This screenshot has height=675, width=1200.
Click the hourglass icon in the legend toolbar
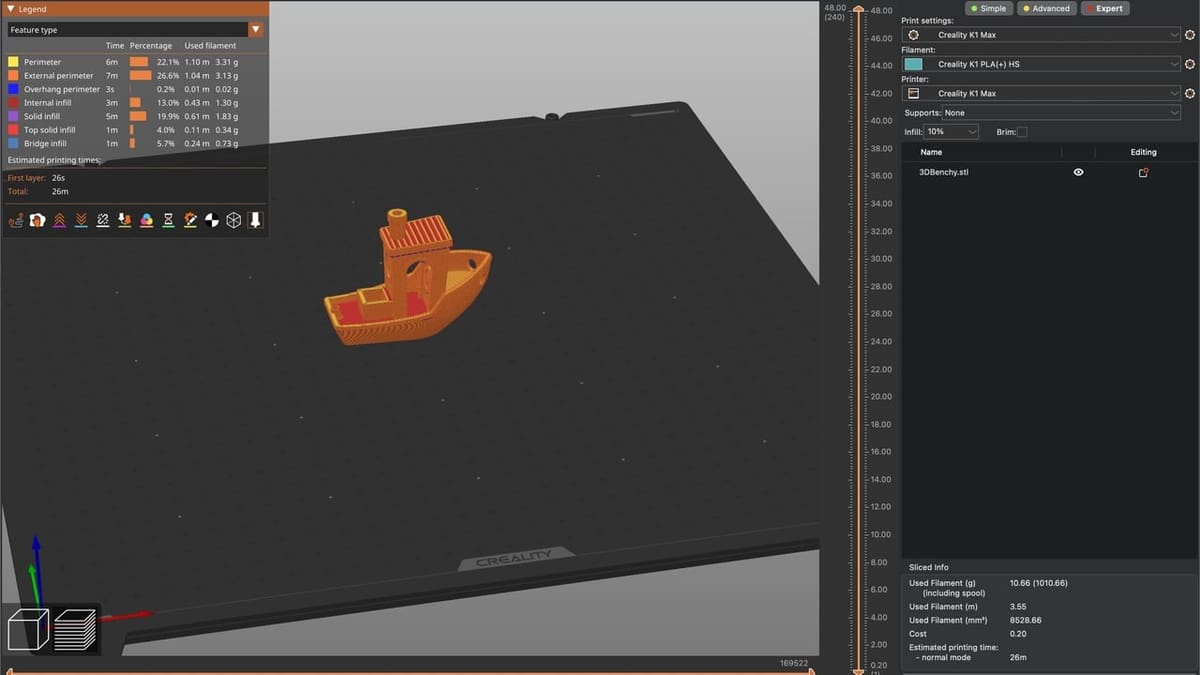[x=169, y=220]
